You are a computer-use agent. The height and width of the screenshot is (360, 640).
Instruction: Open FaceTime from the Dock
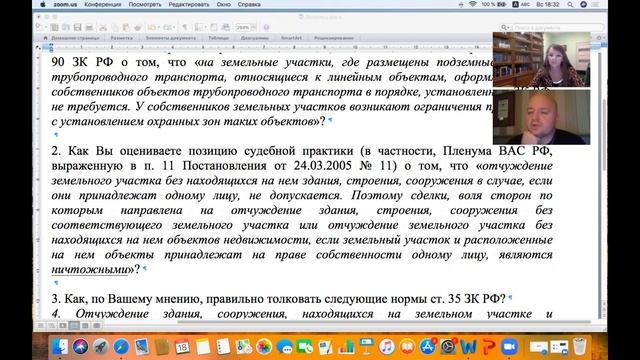(x=305, y=347)
